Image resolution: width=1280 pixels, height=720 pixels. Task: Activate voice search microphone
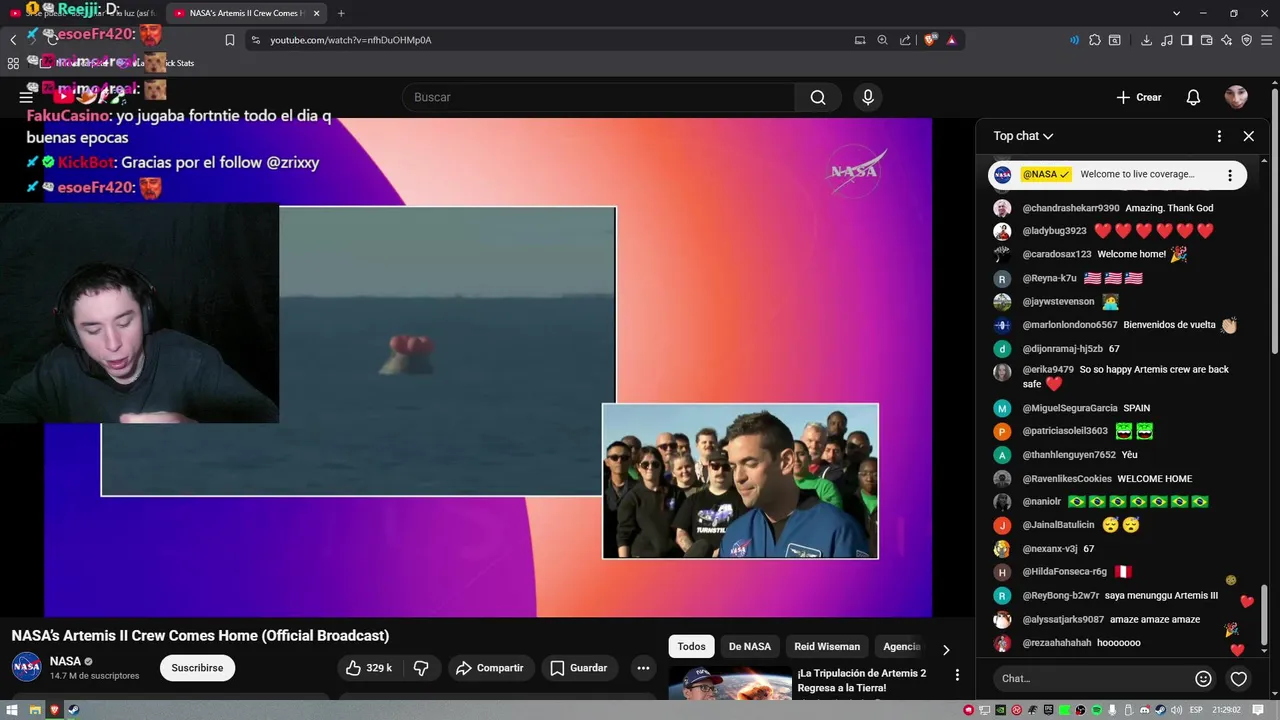pyautogui.click(x=868, y=97)
